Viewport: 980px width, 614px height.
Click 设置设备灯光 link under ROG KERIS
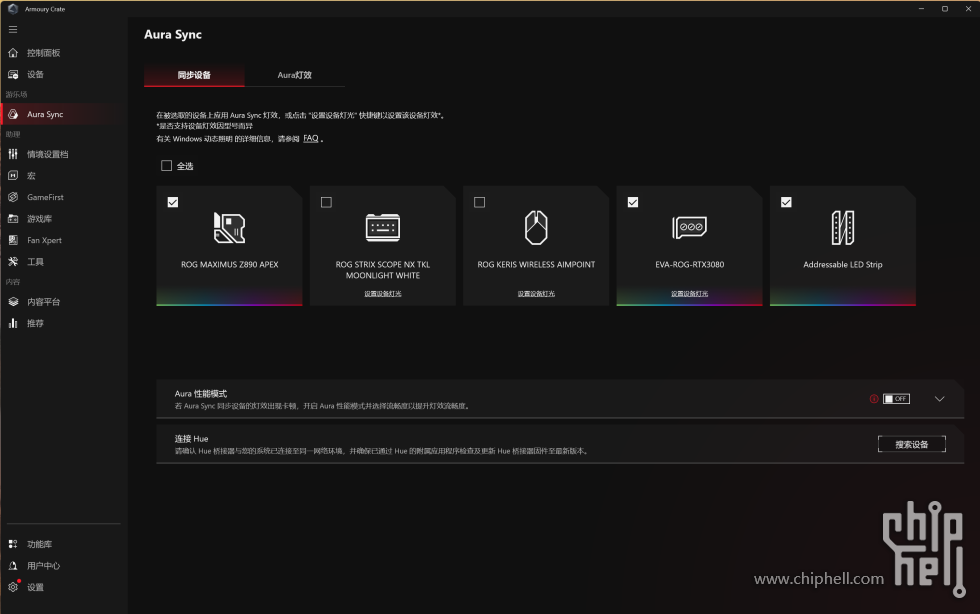[x=536, y=293]
